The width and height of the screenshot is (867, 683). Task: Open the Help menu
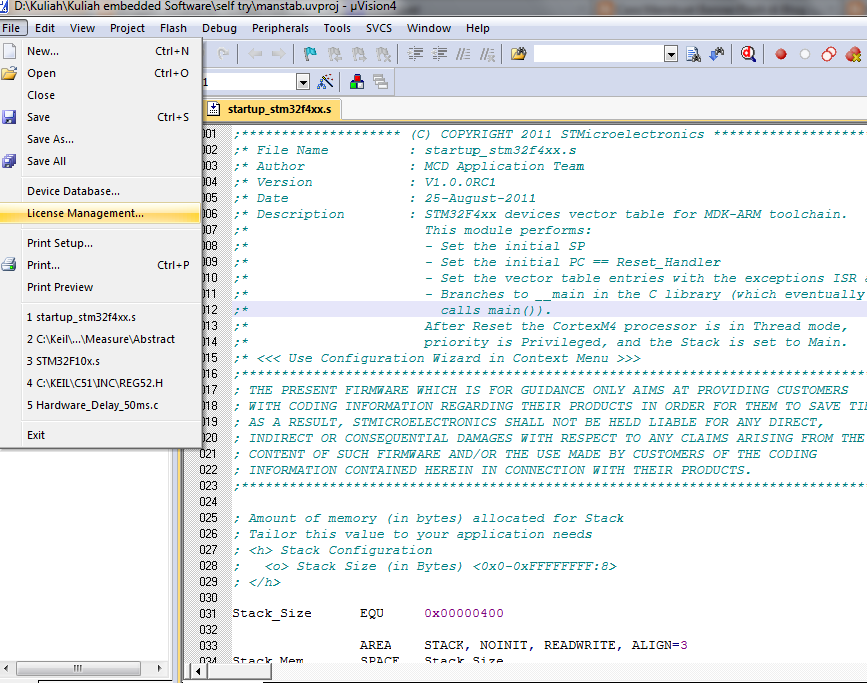478,28
